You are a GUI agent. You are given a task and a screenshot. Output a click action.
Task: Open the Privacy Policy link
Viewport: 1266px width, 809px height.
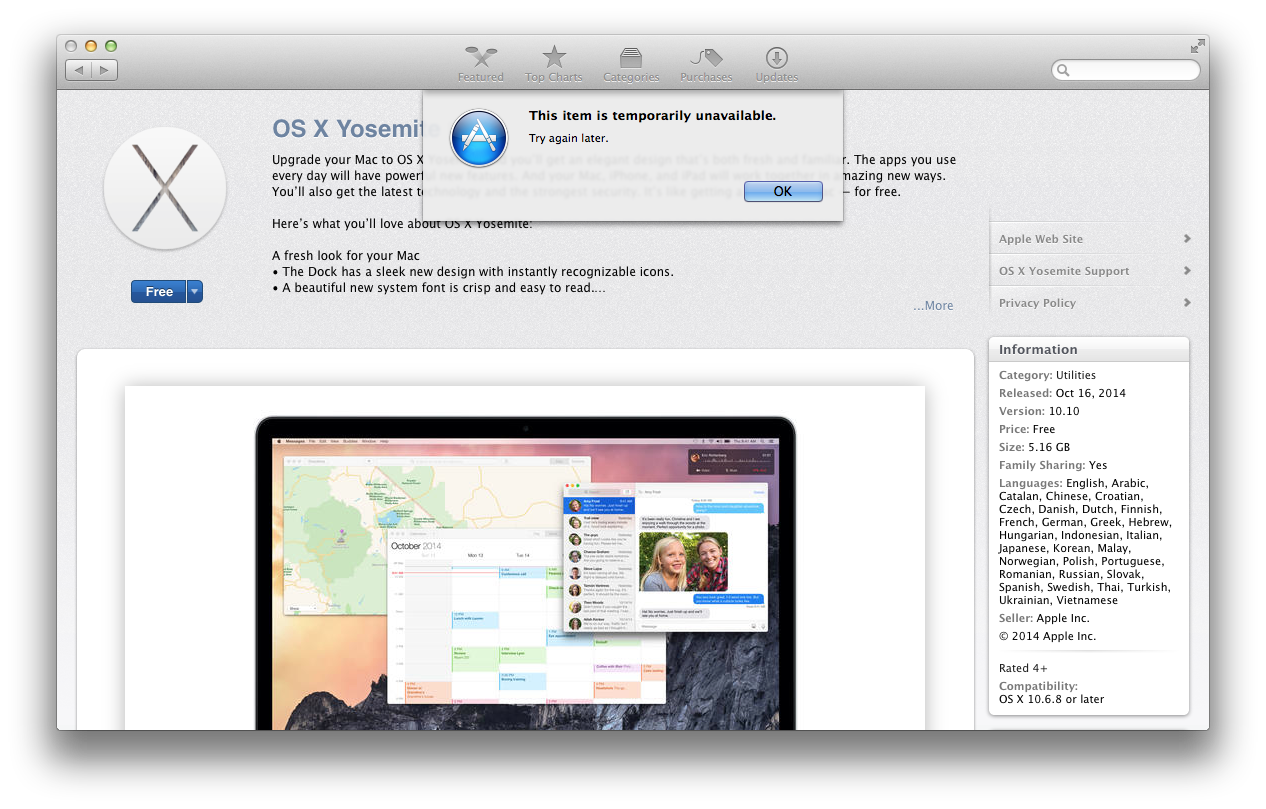coord(1037,303)
